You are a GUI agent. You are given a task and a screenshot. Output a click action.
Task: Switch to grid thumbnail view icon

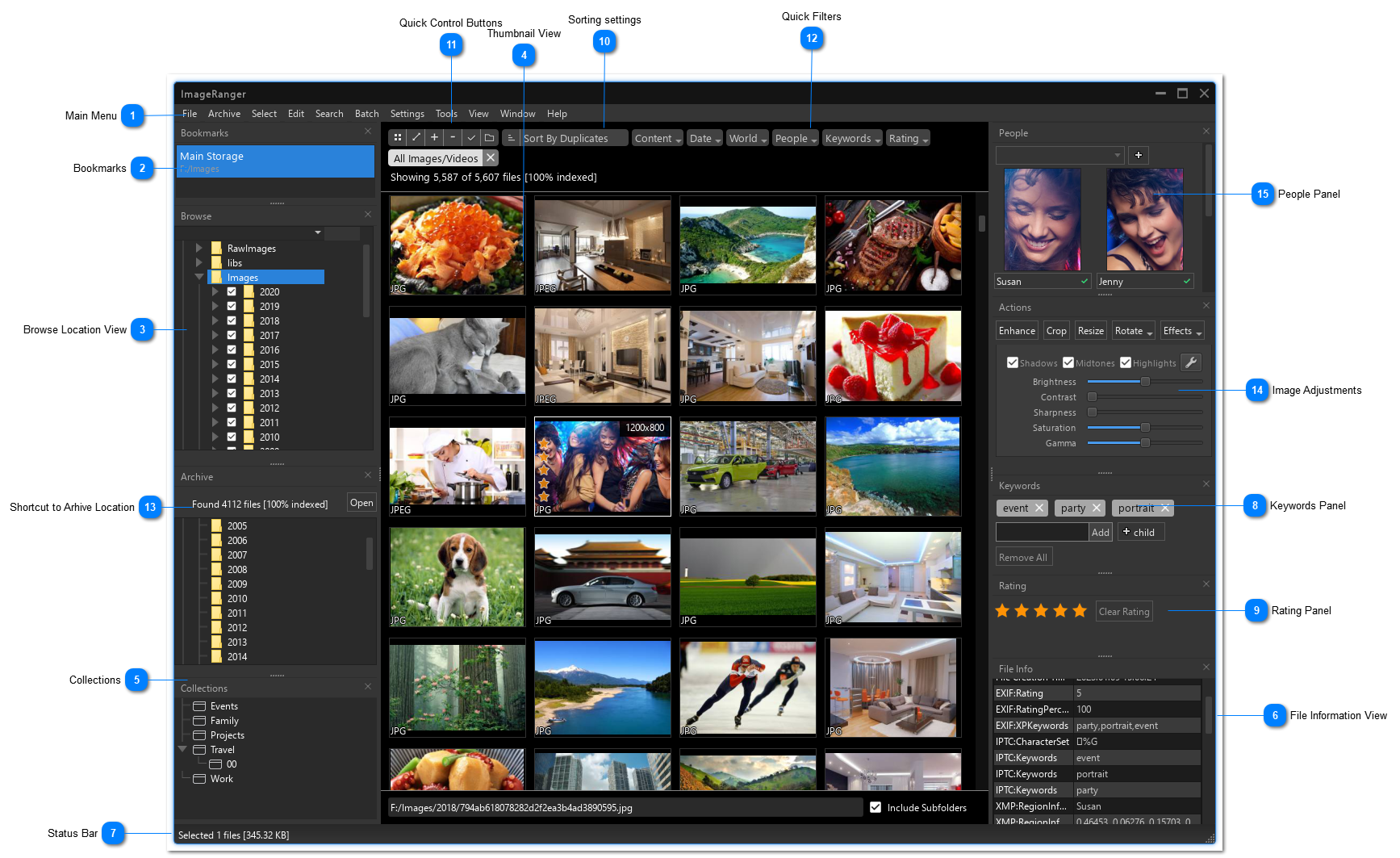(397, 138)
